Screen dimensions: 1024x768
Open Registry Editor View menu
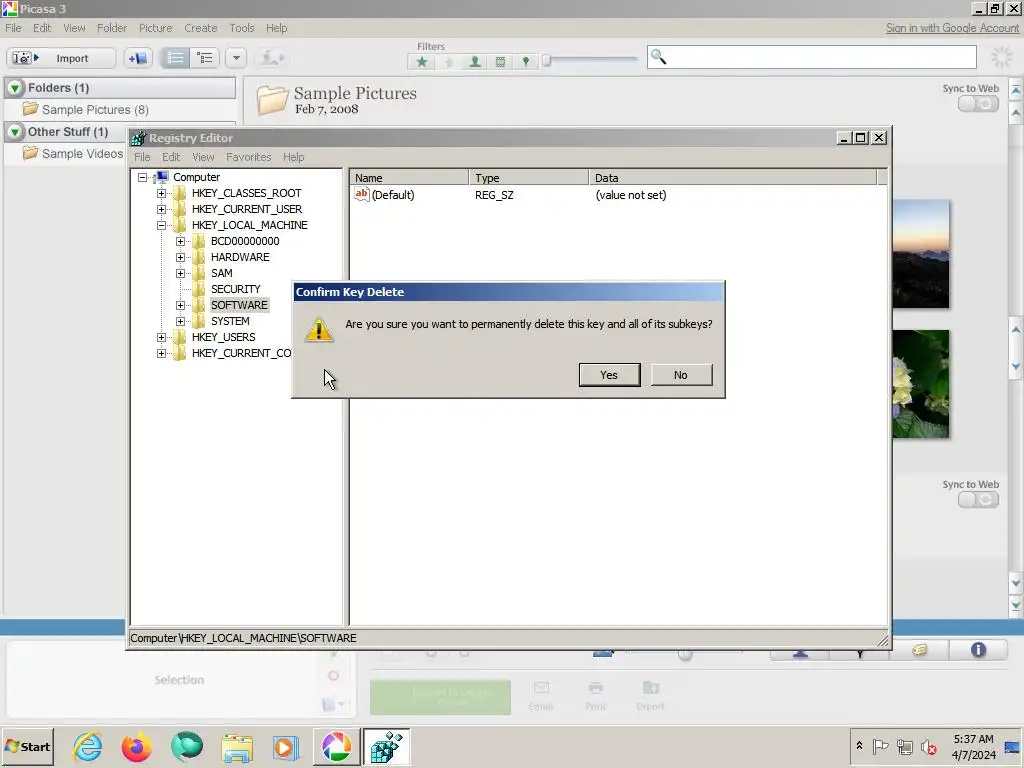tap(203, 157)
